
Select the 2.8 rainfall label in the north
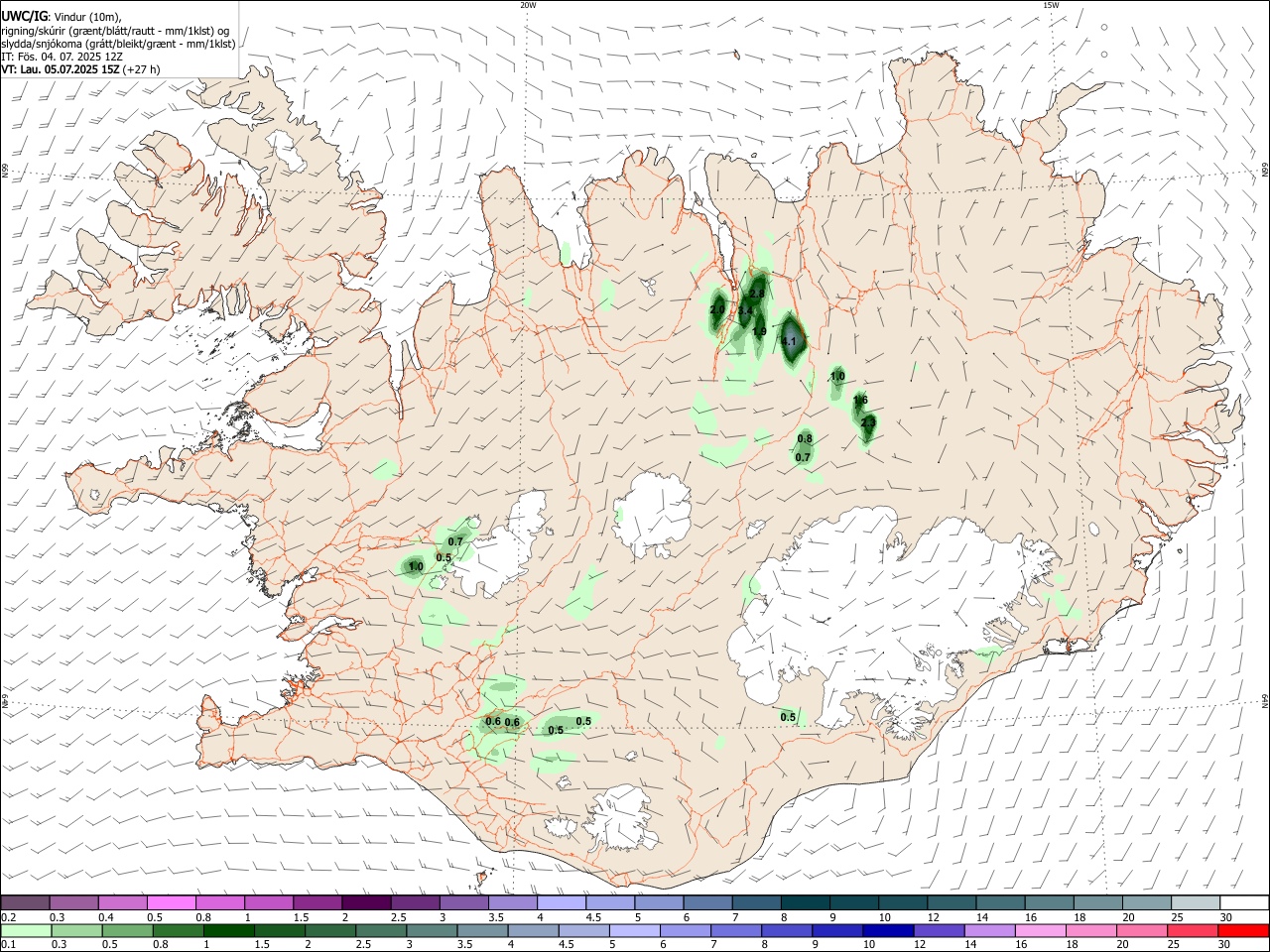756,295
